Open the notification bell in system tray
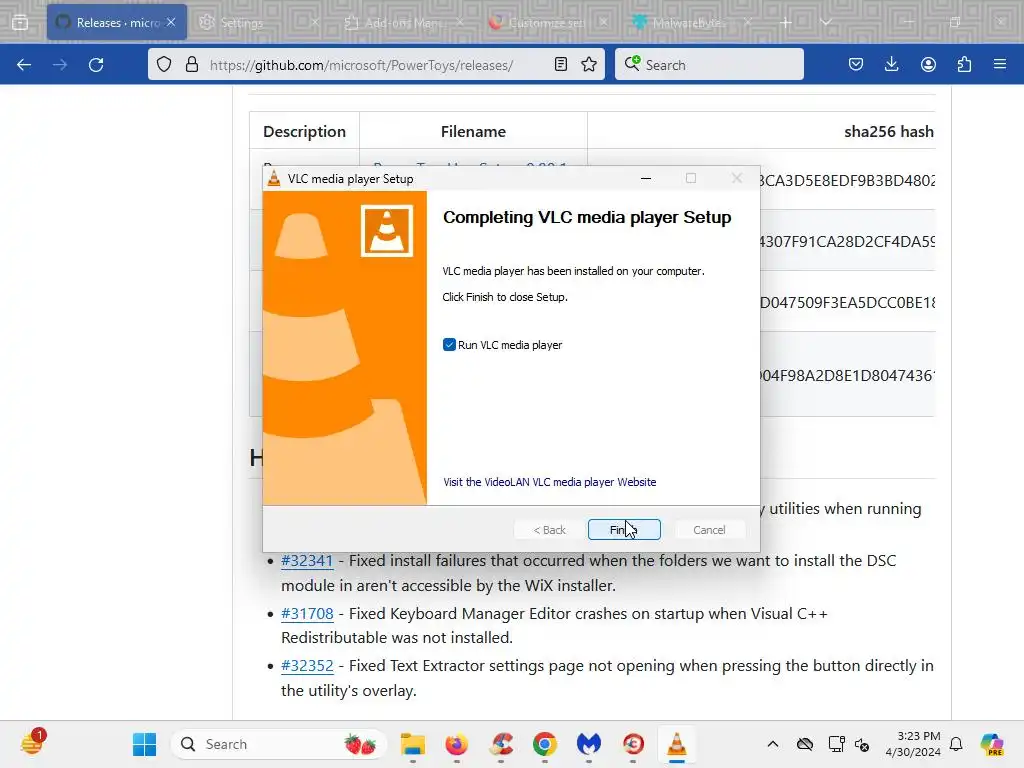This screenshot has width=1024, height=768. (956, 744)
